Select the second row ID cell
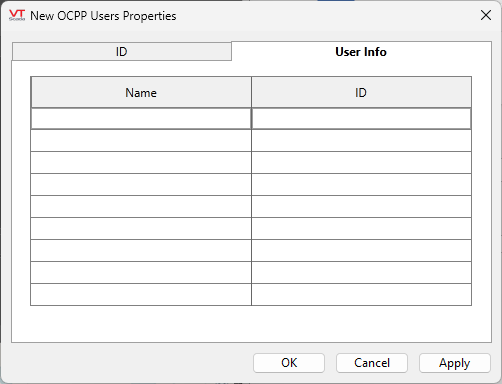Screen dimensions: 502x384 click(361, 141)
